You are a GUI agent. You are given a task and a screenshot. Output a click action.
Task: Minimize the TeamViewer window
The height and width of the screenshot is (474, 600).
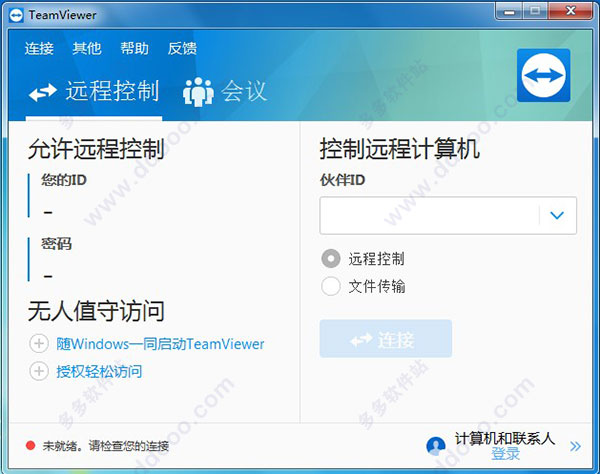pos(509,11)
